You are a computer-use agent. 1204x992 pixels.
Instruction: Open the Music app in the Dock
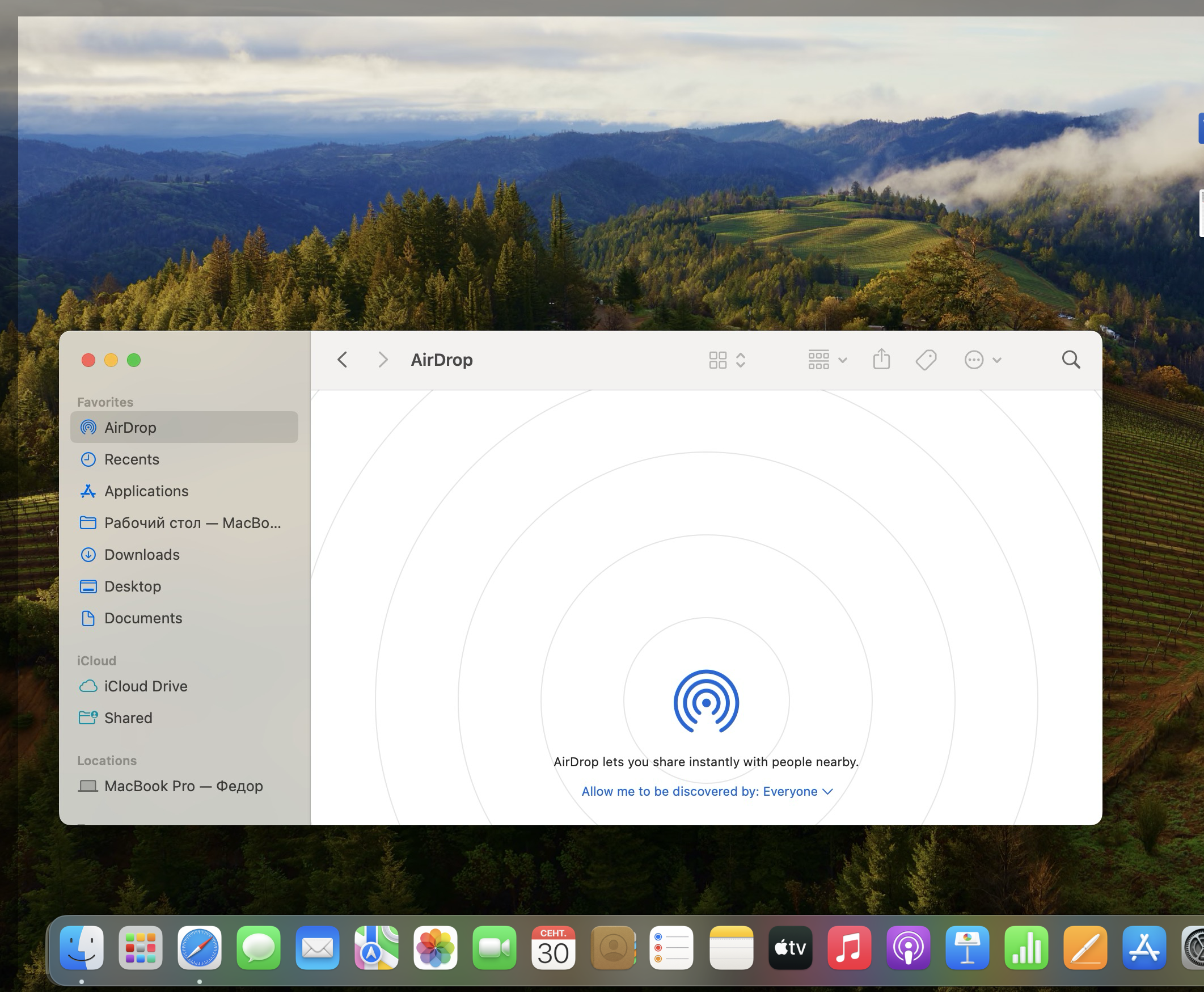(848, 948)
